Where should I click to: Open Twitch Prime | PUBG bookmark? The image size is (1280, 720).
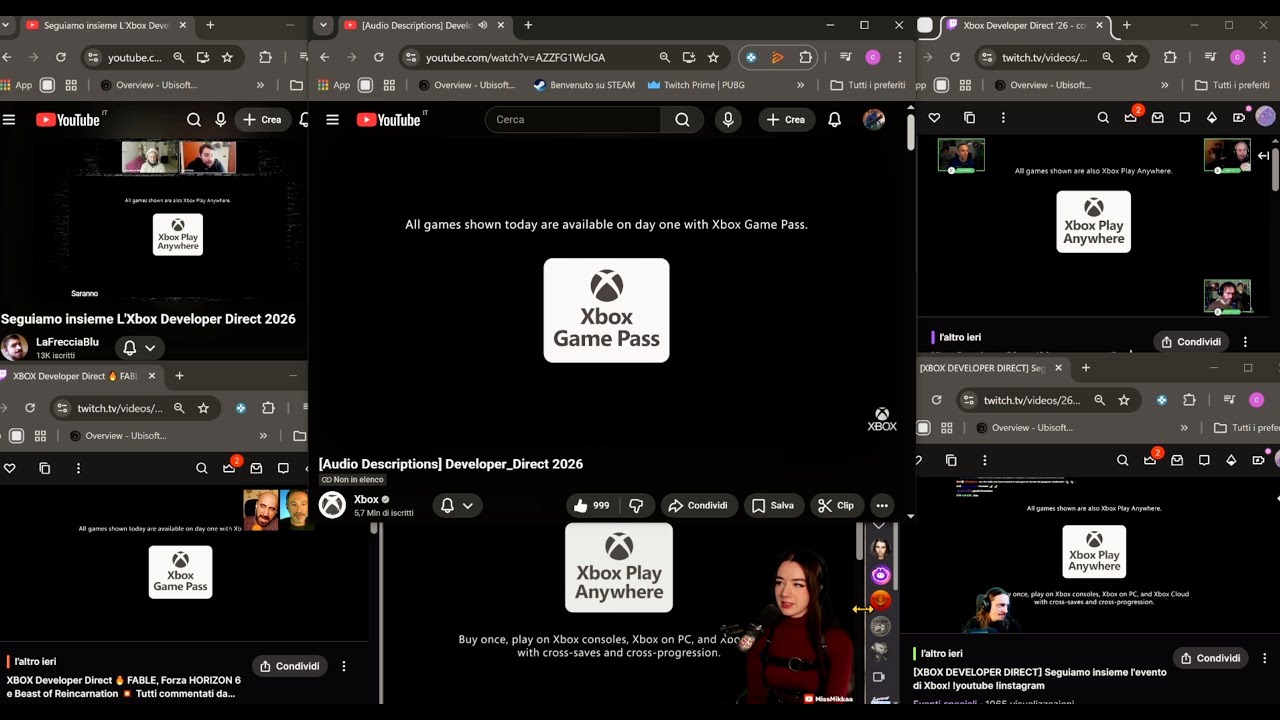tap(696, 85)
